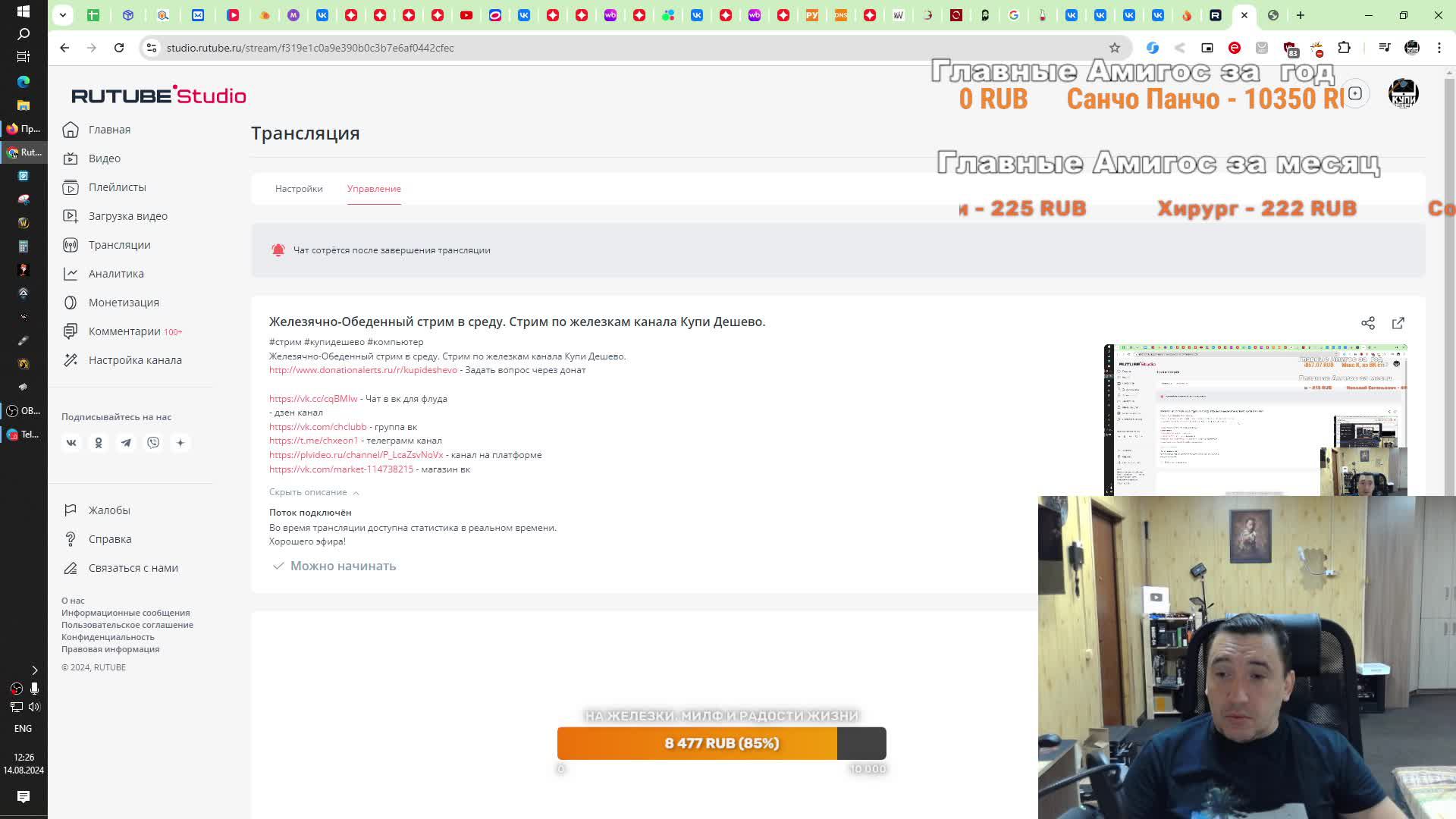Toggle the microphone icon in taskbar tray
This screenshot has height=819, width=1456.
(34, 689)
